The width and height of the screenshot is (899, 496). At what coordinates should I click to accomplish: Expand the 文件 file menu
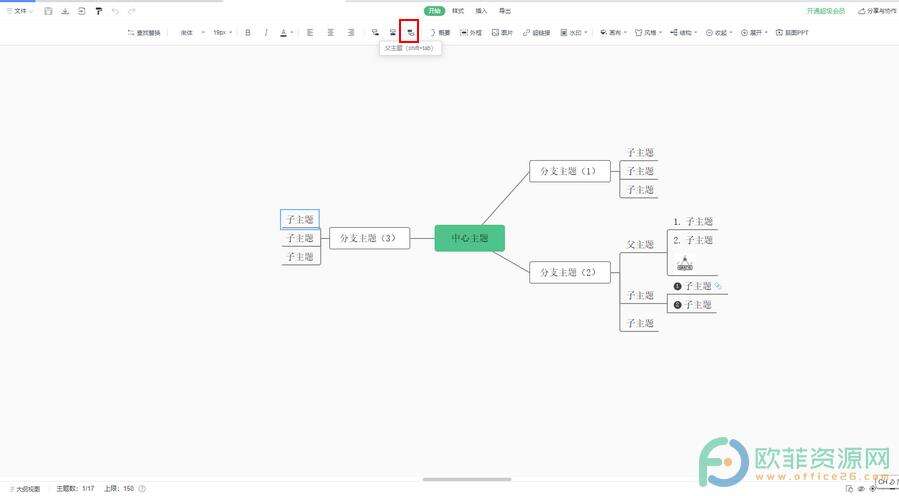tap(19, 11)
